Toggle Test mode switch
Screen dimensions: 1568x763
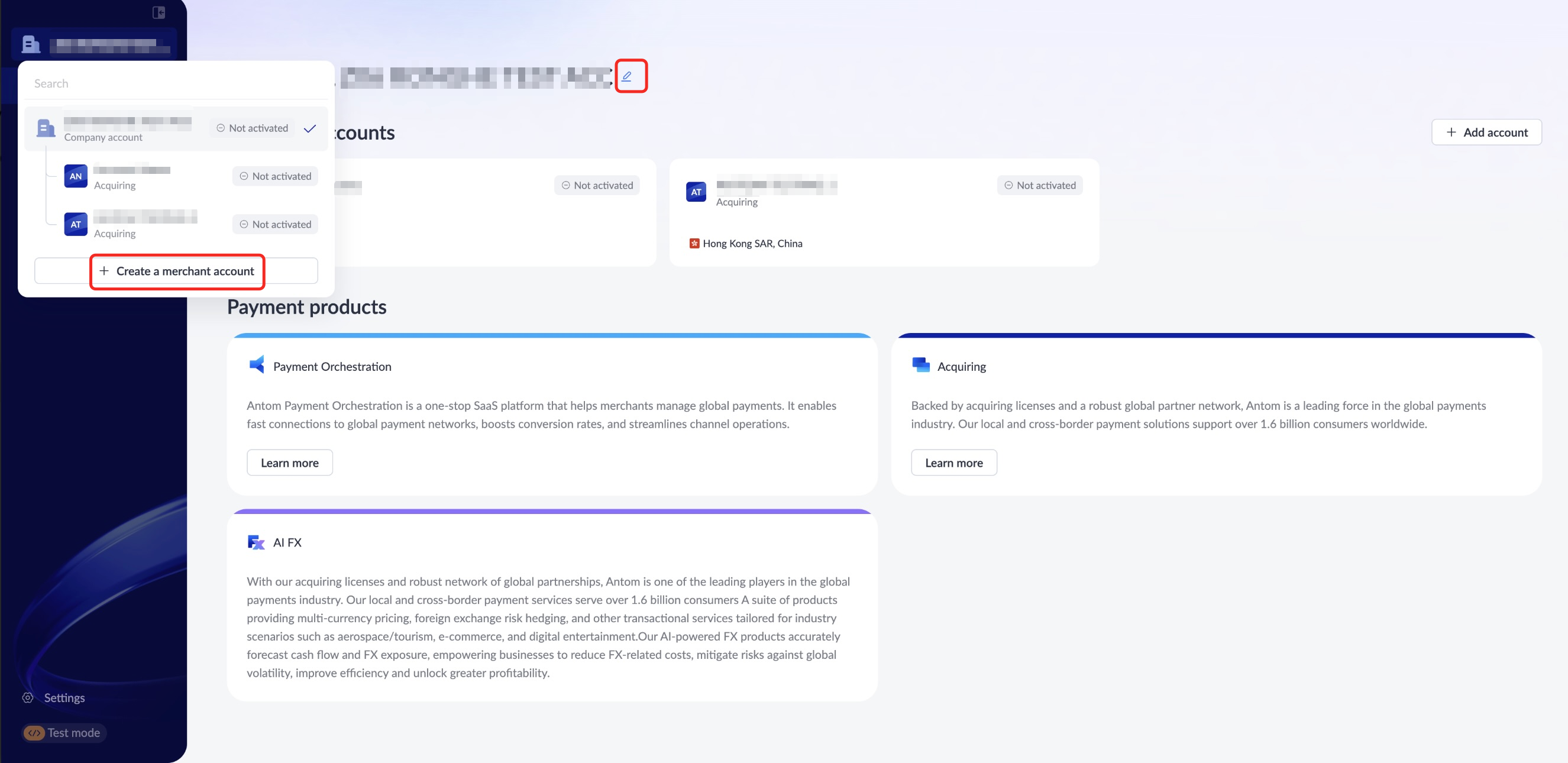point(64,733)
